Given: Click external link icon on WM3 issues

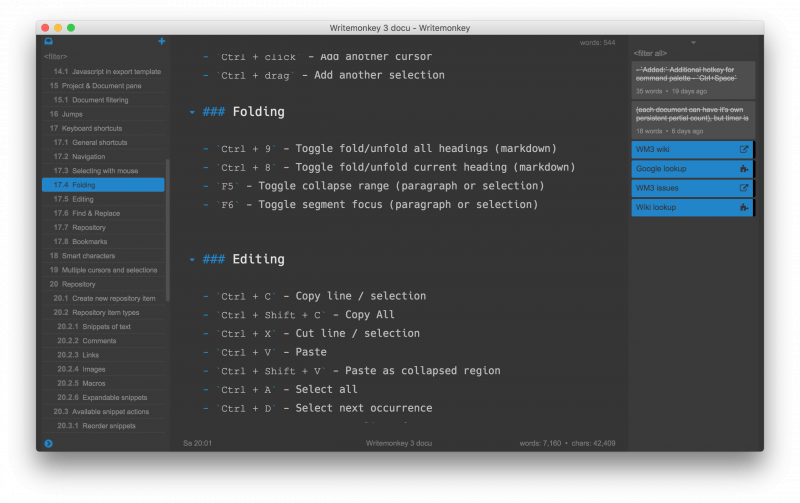Looking at the screenshot, I should (x=743, y=188).
